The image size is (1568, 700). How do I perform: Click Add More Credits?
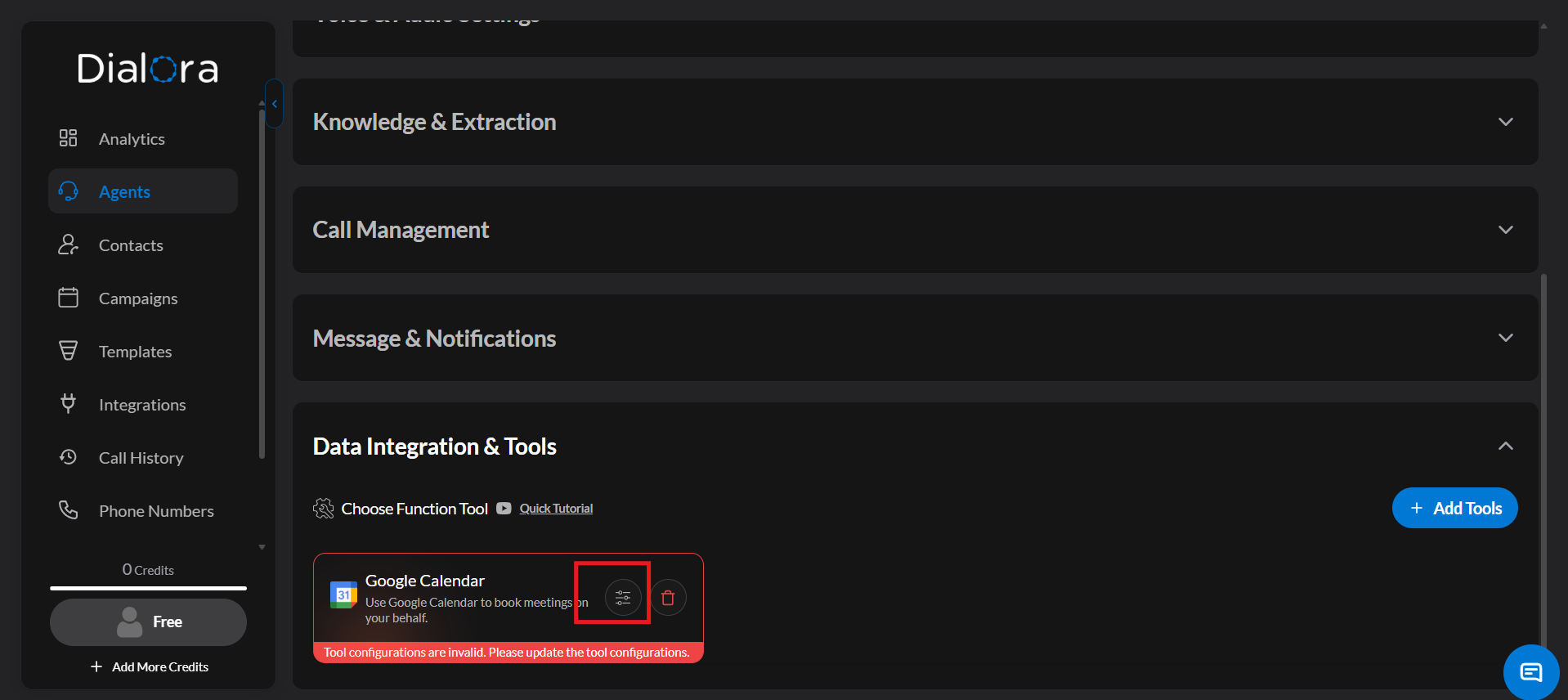coord(150,666)
